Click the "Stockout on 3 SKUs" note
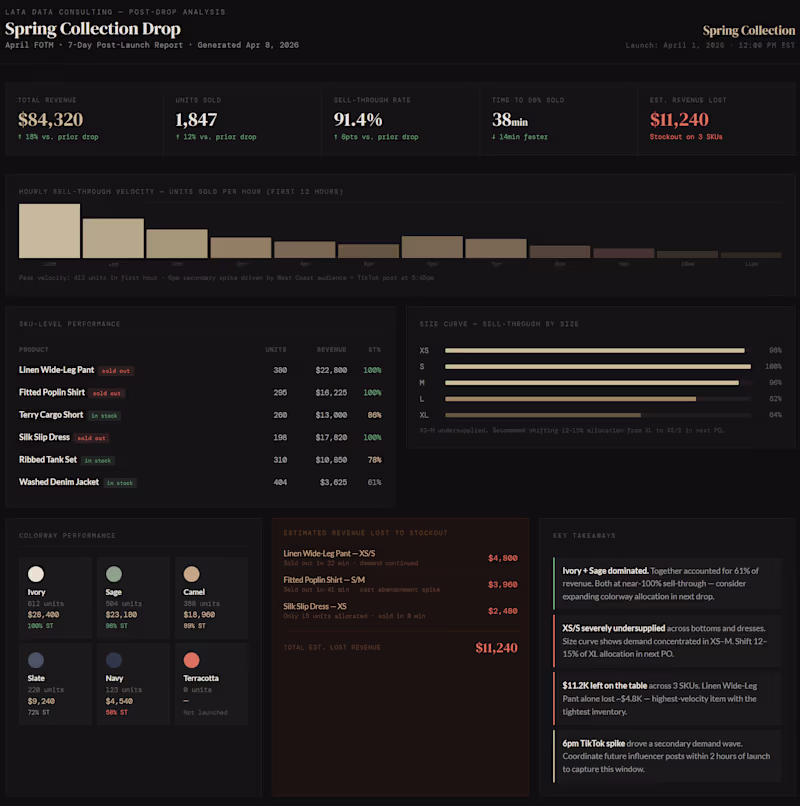This screenshot has height=806, width=800. (x=686, y=137)
